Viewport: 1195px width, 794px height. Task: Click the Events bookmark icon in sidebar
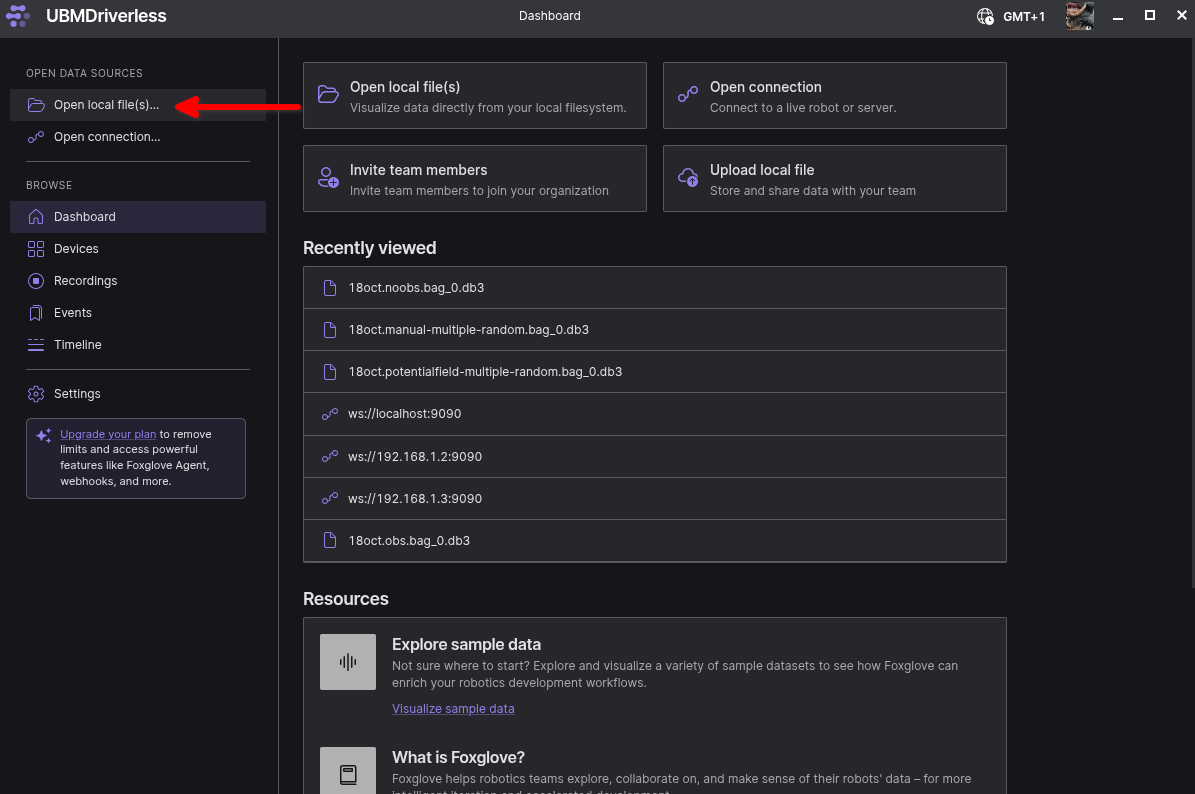coord(36,313)
